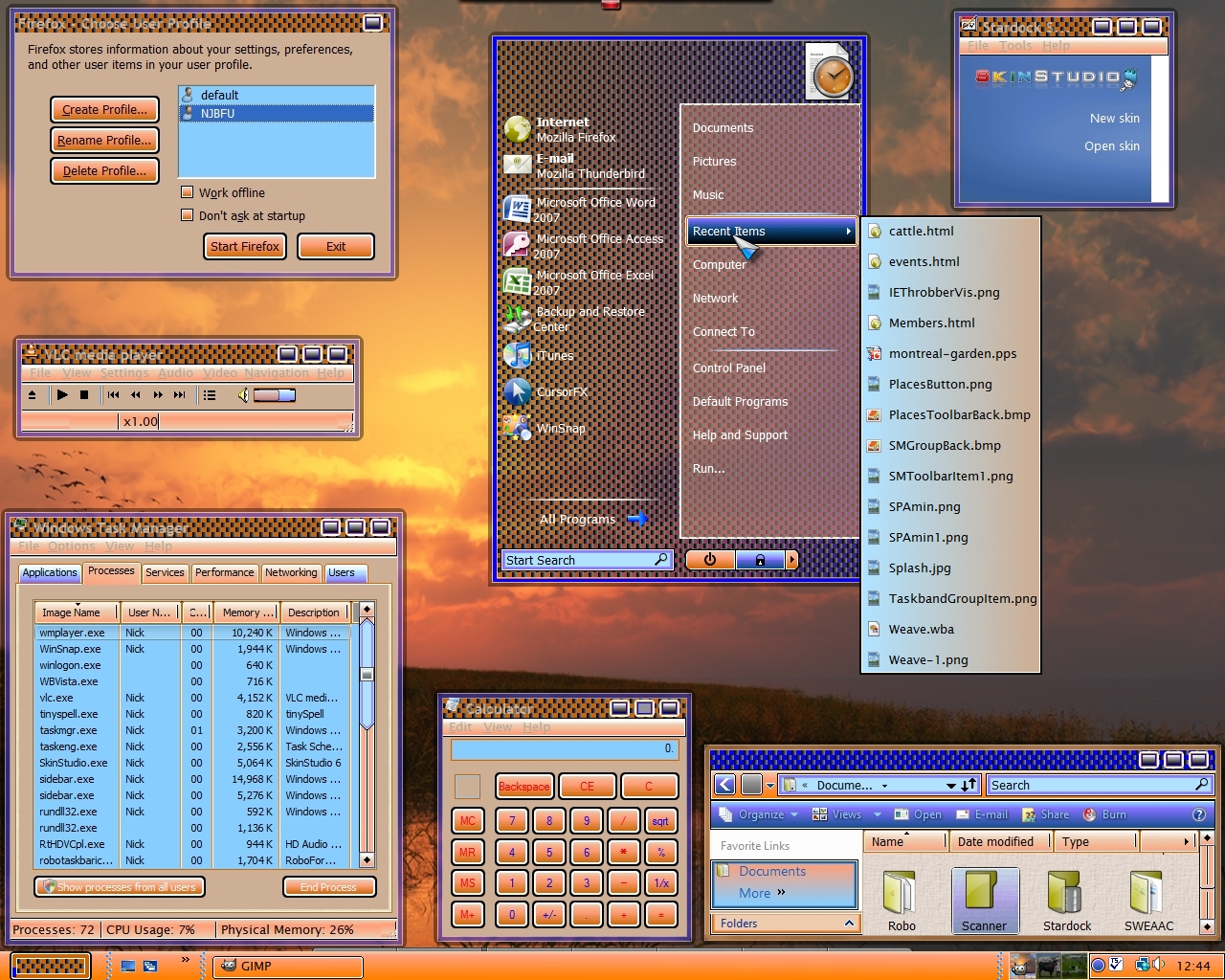The width and height of the screenshot is (1225, 980).
Task: Click Explorer refresh arrows icon
Action: pyautogui.click(x=969, y=785)
